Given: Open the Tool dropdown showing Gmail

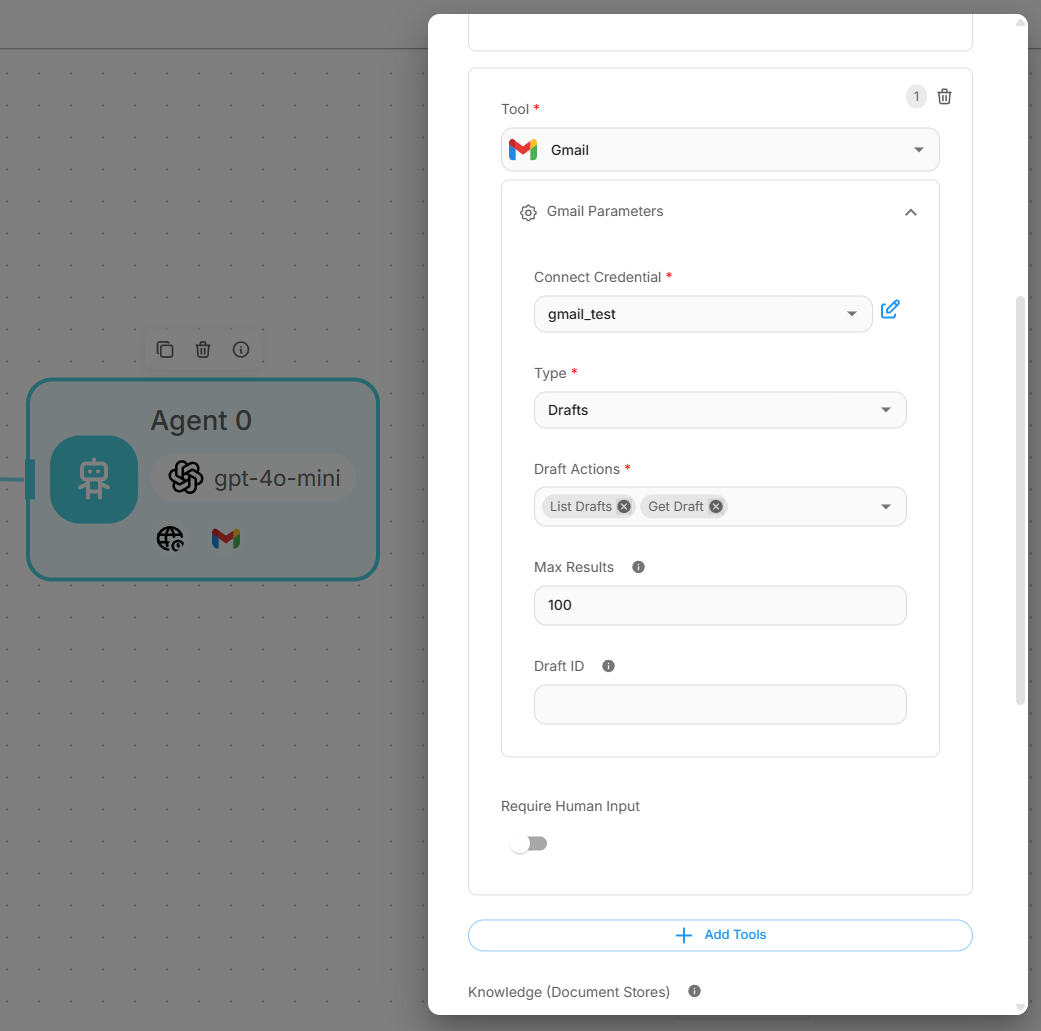Looking at the screenshot, I should tap(720, 150).
